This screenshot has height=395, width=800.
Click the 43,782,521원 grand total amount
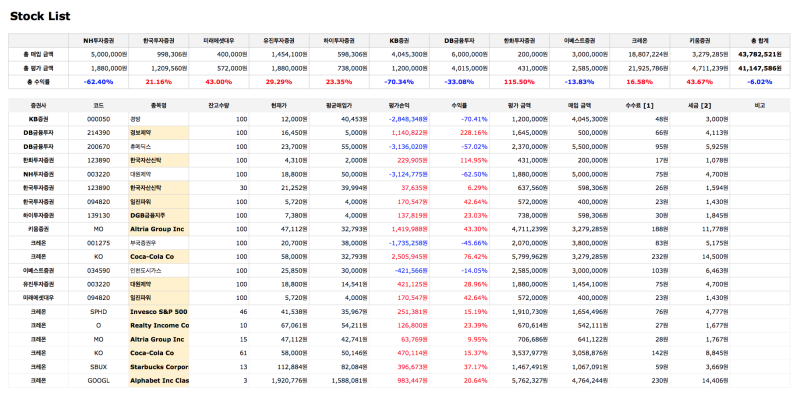(x=760, y=54)
